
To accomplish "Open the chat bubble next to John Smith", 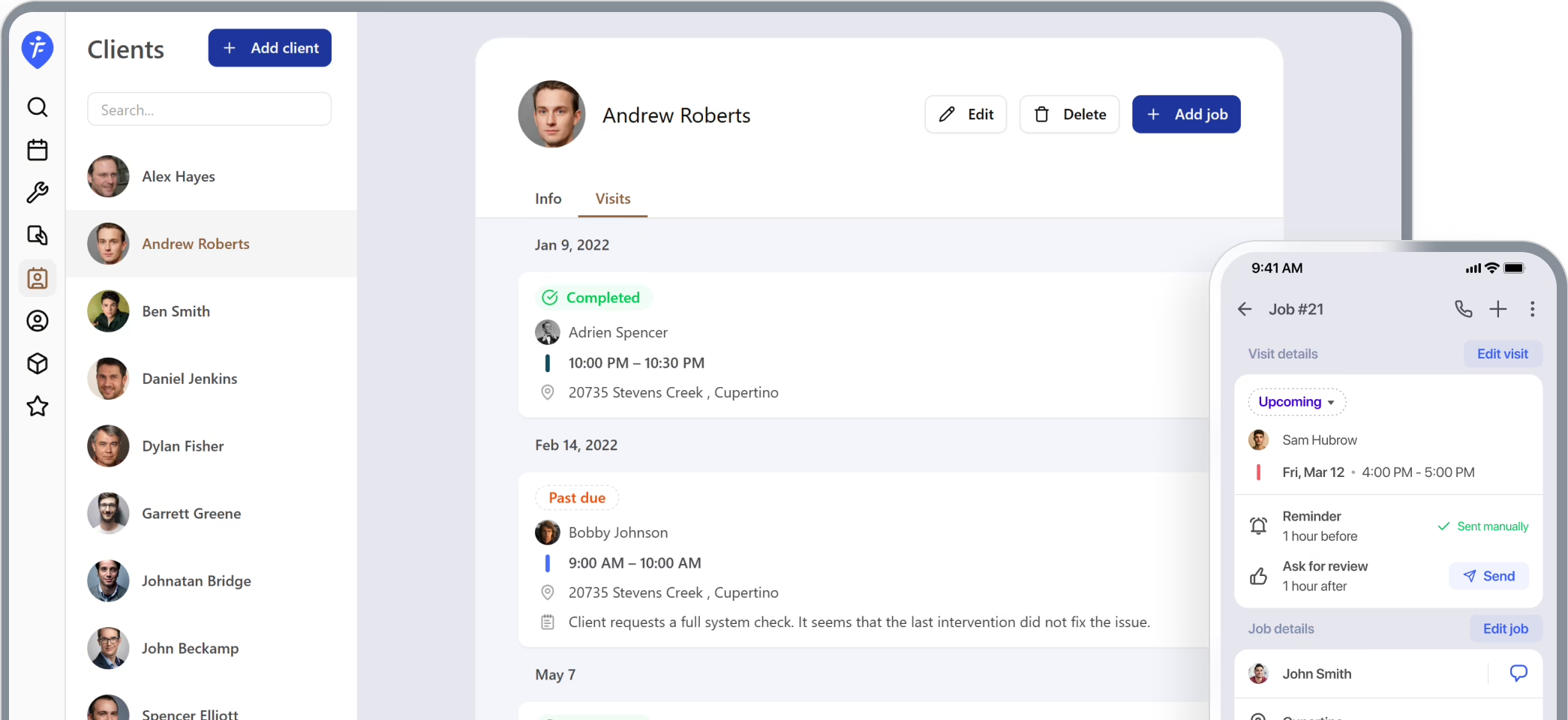I will point(1518,673).
